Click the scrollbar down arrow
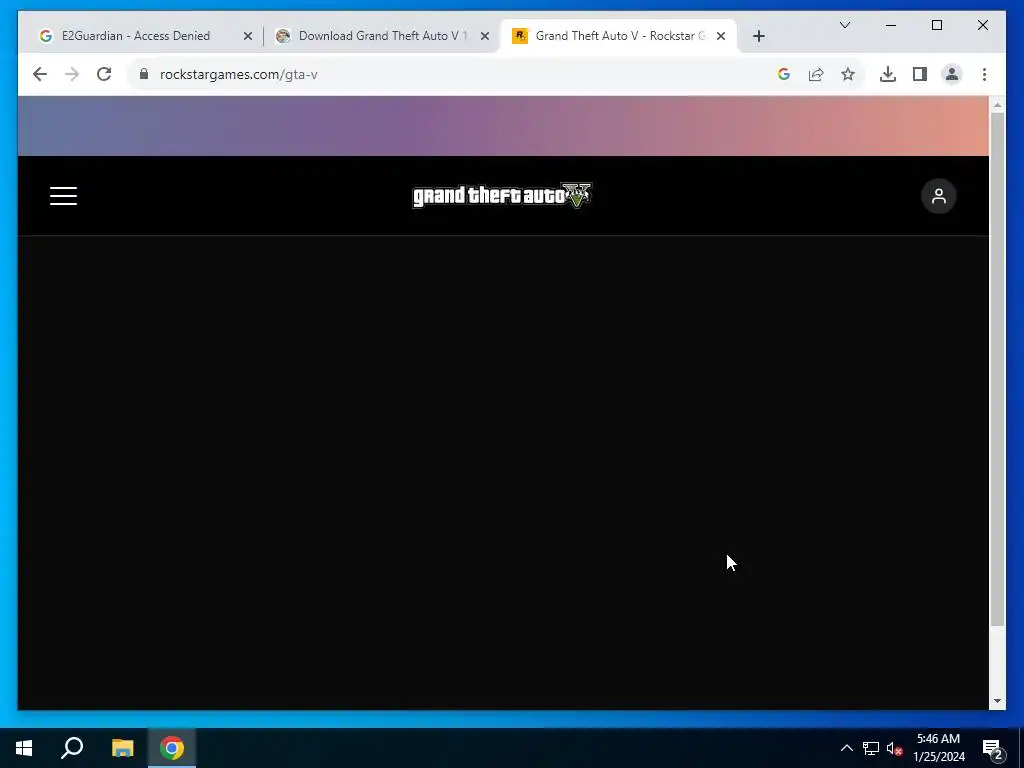 coord(997,701)
